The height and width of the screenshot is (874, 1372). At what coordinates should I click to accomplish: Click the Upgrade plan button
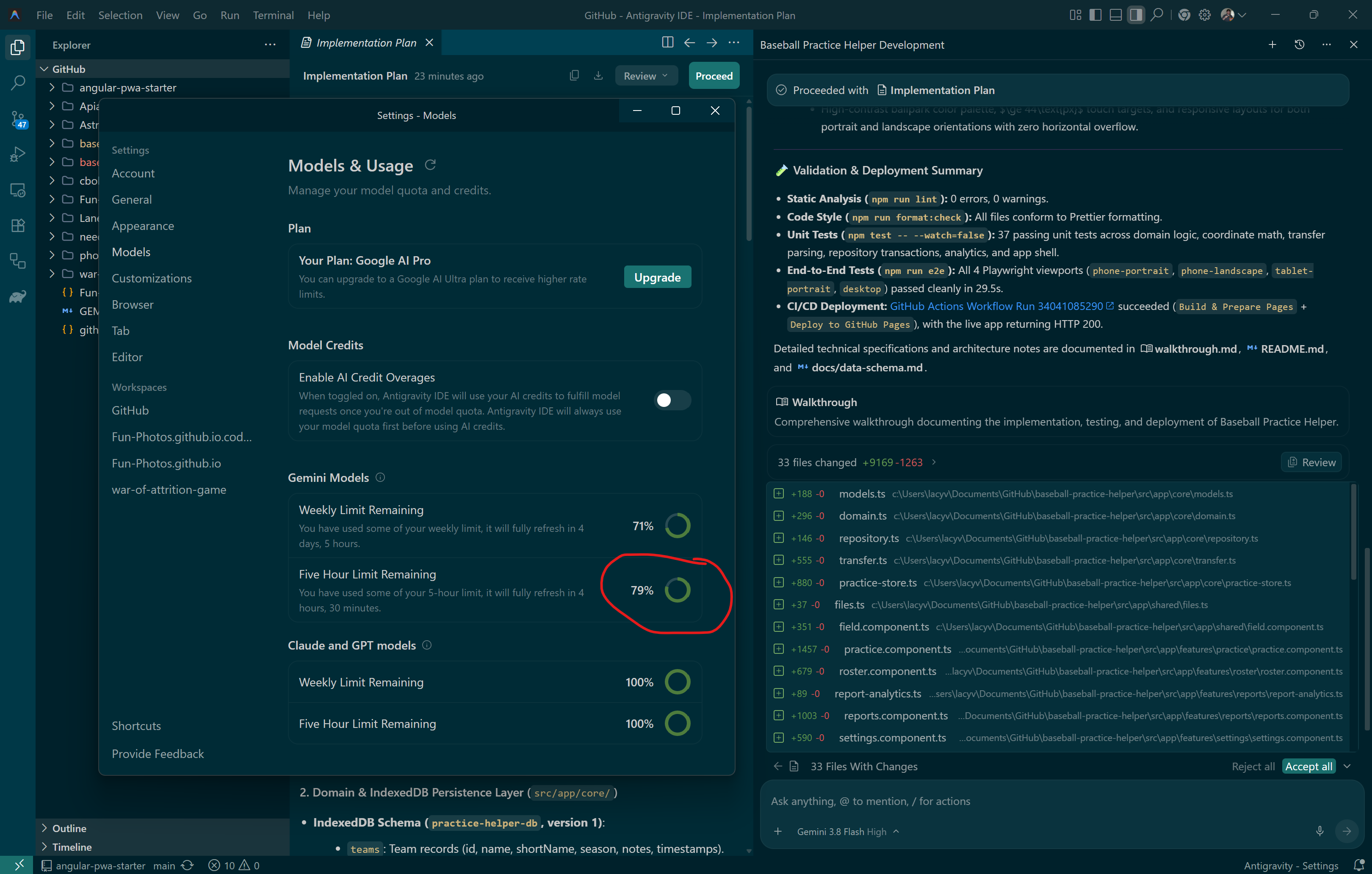(x=658, y=277)
